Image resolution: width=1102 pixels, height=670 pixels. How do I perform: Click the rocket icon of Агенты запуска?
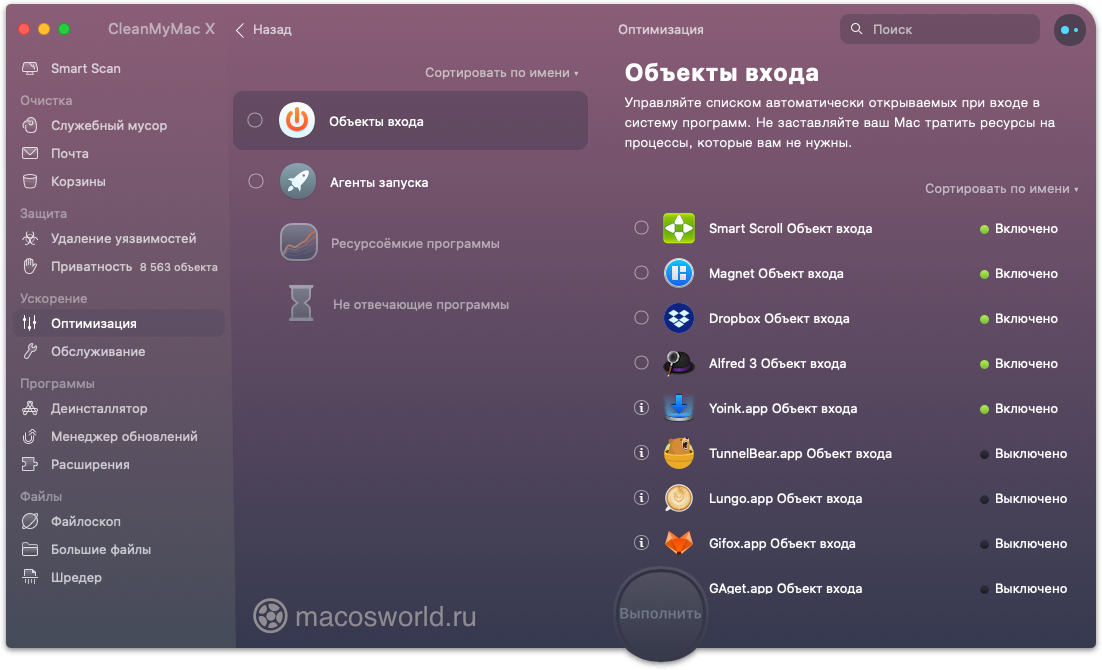298,181
